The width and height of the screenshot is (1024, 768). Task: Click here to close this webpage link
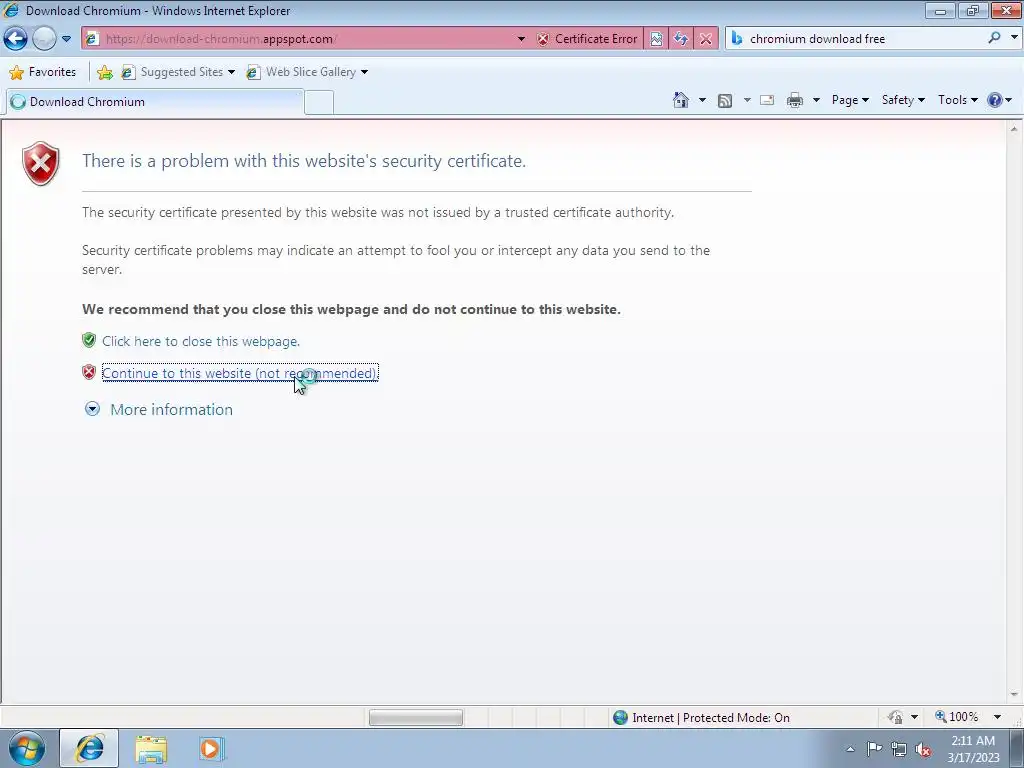pyautogui.click(x=201, y=341)
